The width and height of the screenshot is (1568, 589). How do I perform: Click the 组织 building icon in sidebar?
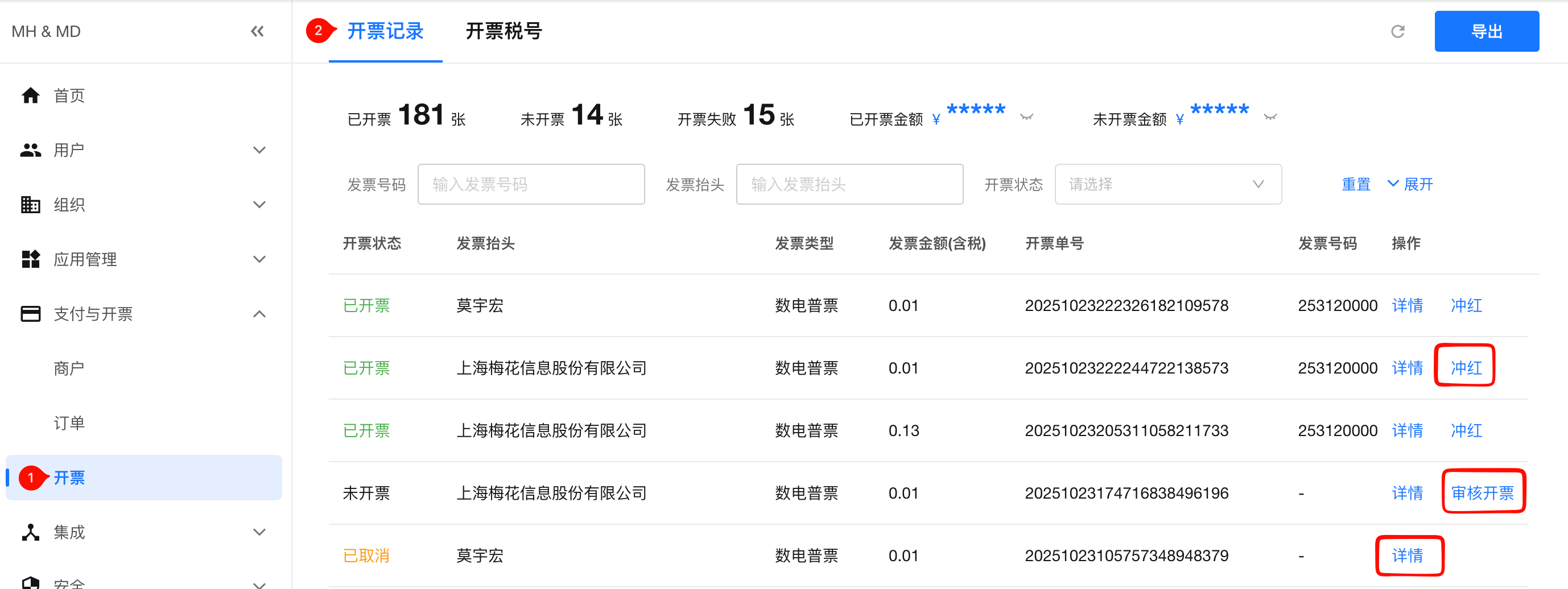click(x=30, y=205)
